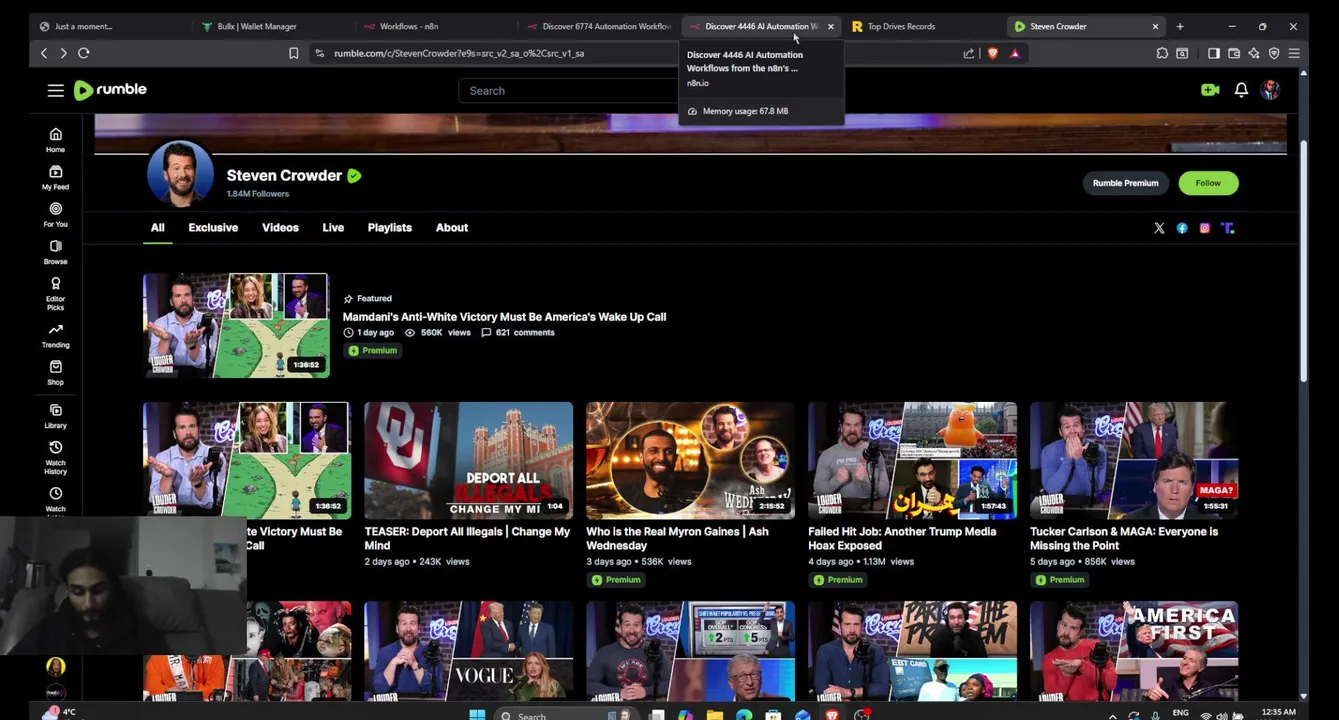This screenshot has width=1339, height=720.
Task: Open the Deport All Illegals thumbnail
Action: point(468,460)
